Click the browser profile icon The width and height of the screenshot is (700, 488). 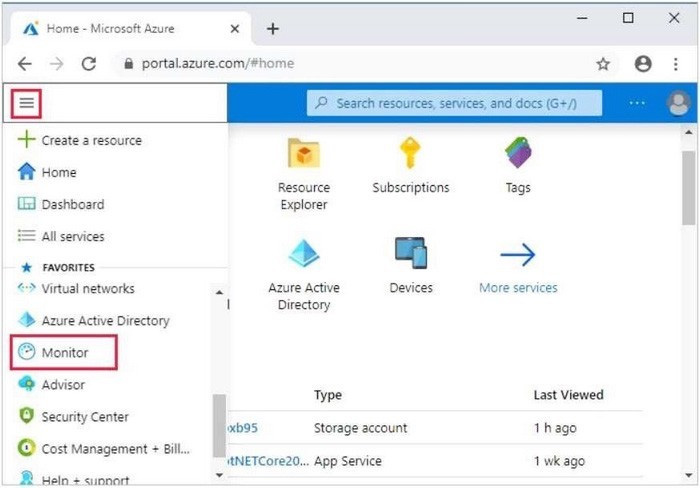click(643, 64)
